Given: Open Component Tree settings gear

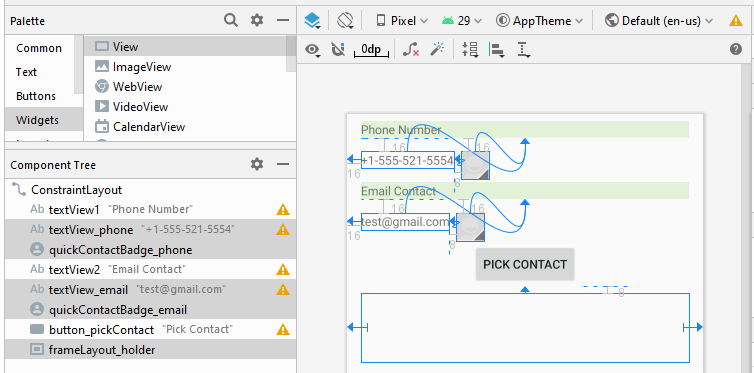Looking at the screenshot, I should tap(257, 164).
